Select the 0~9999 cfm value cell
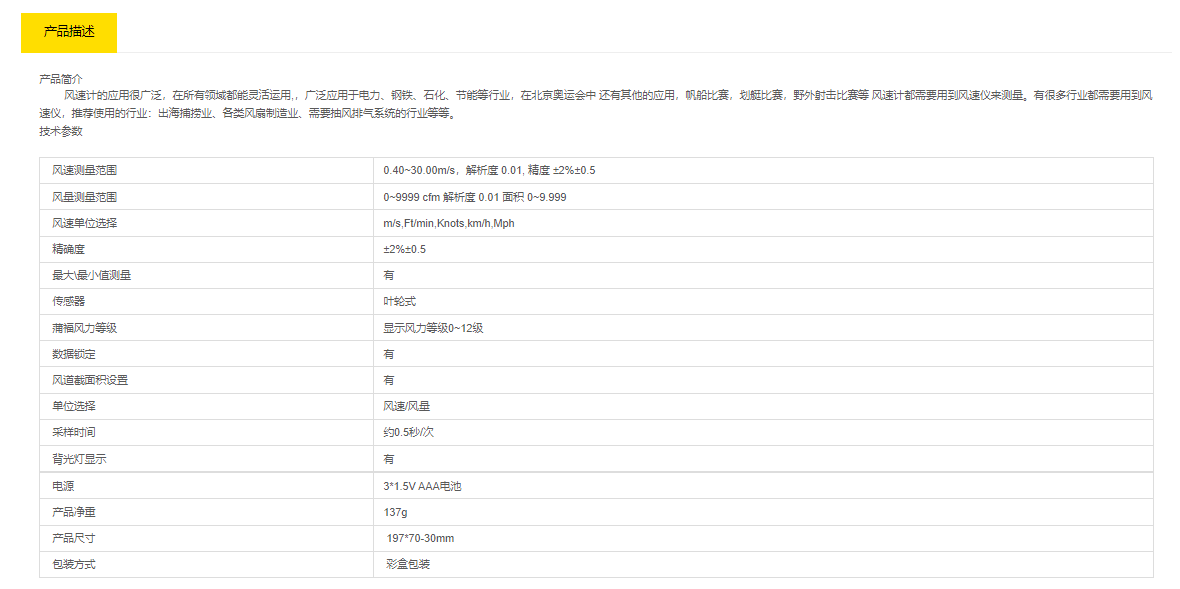1180x589 pixels. pyautogui.click(x=474, y=197)
